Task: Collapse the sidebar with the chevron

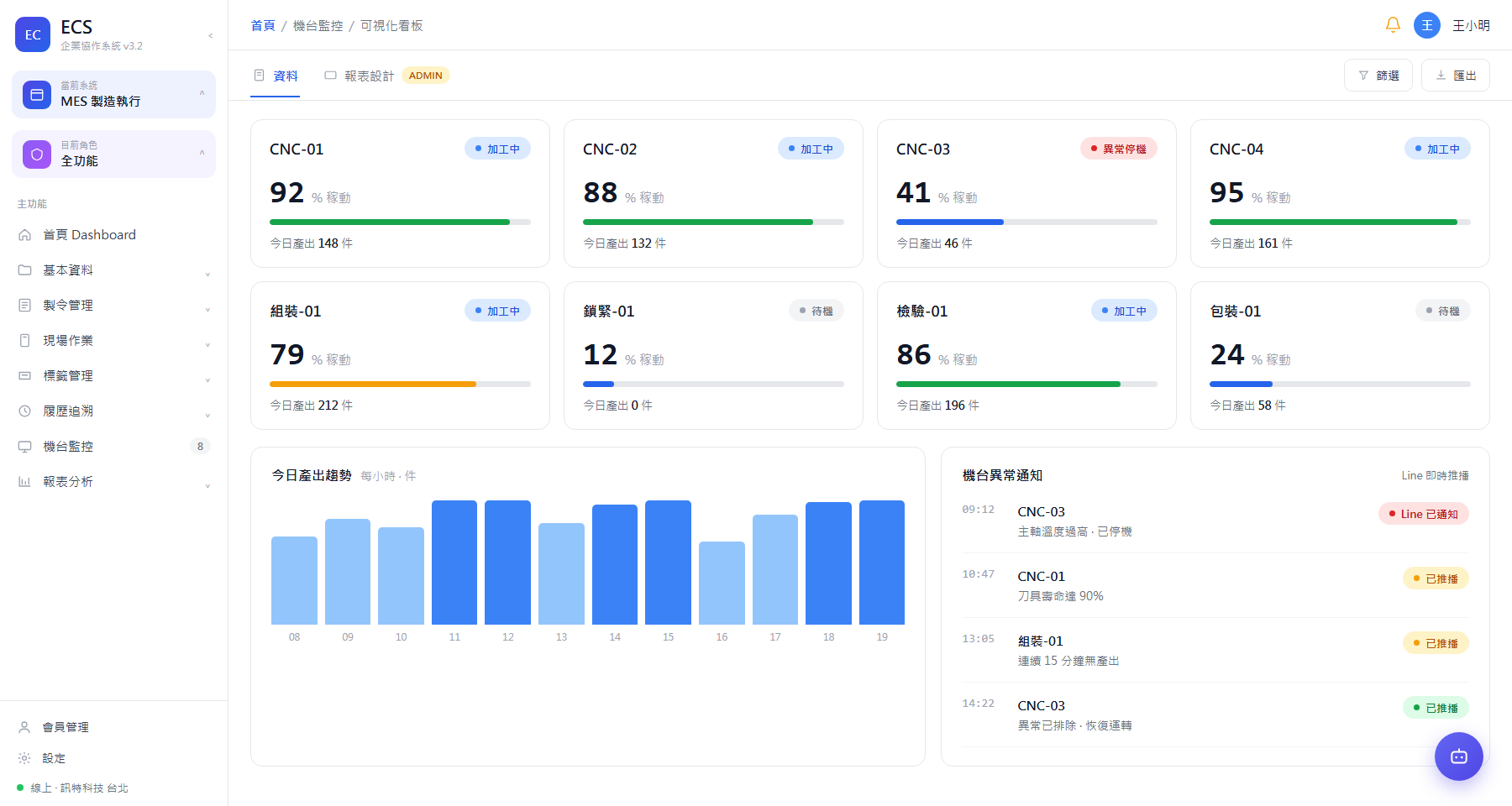Action: 210,35
